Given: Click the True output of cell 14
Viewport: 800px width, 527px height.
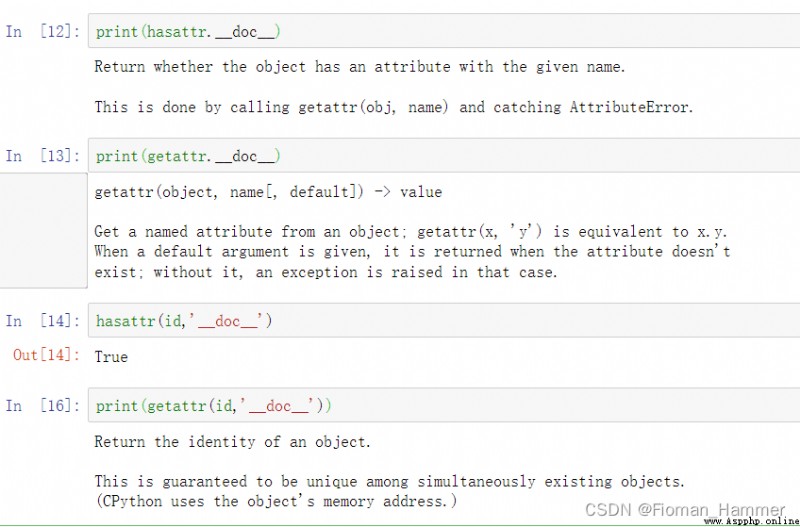Looking at the screenshot, I should coord(111,357).
